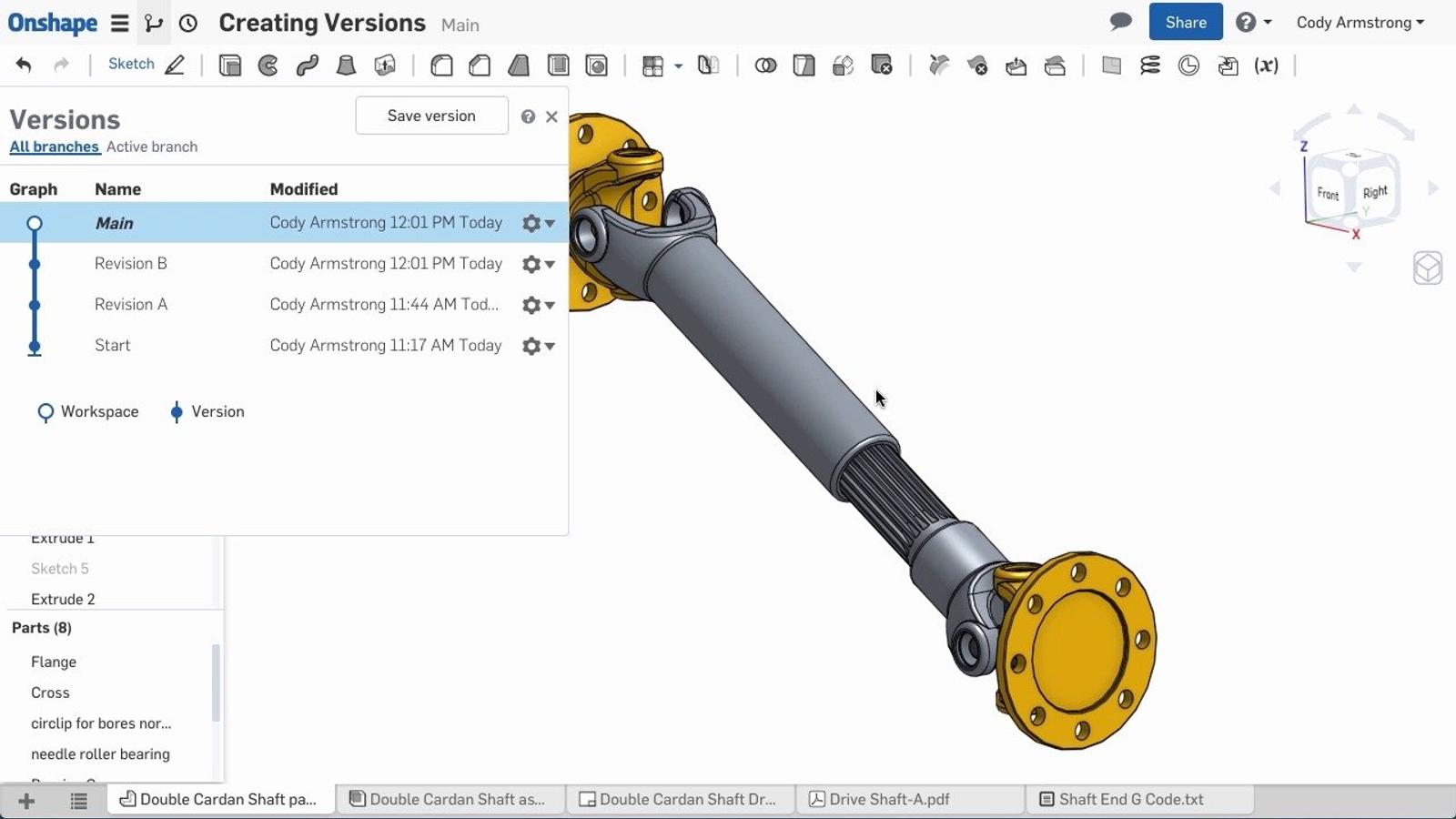The width and height of the screenshot is (1456, 819).
Task: Click the Save version button
Action: (431, 116)
